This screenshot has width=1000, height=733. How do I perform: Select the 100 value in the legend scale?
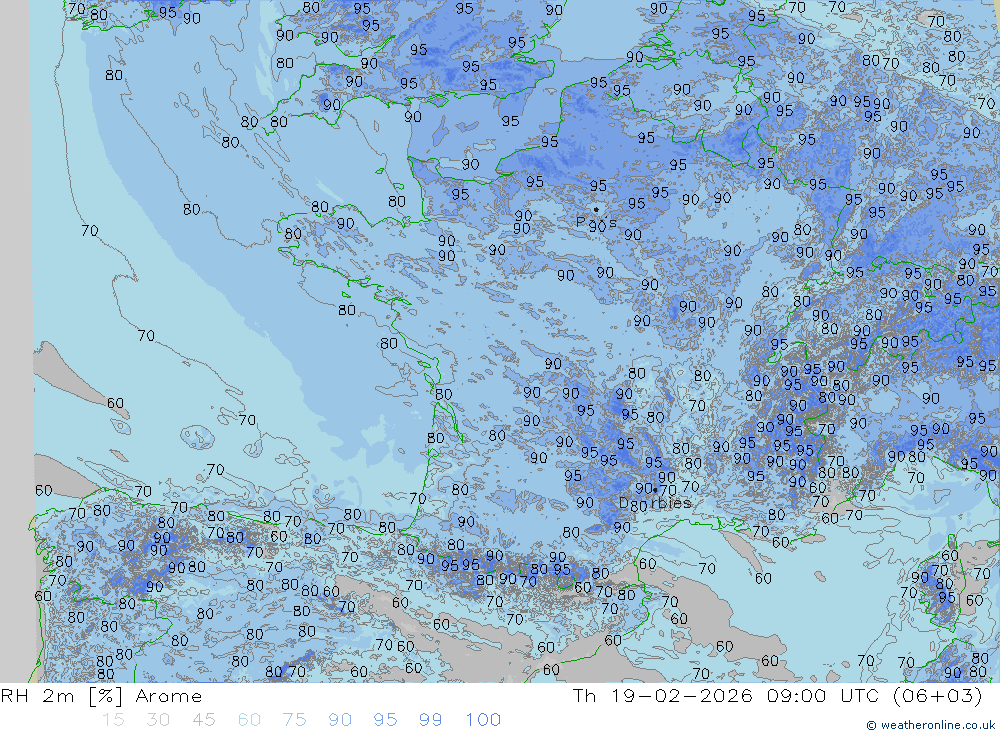(x=483, y=720)
